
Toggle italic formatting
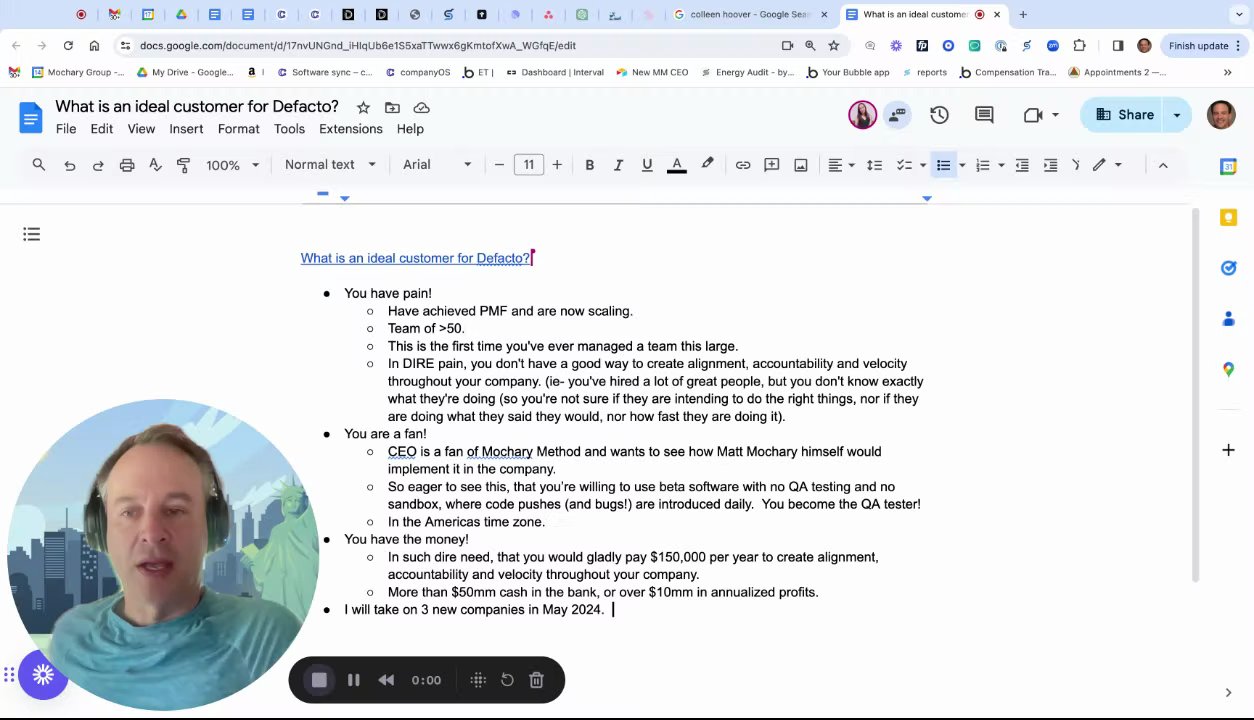tap(618, 165)
